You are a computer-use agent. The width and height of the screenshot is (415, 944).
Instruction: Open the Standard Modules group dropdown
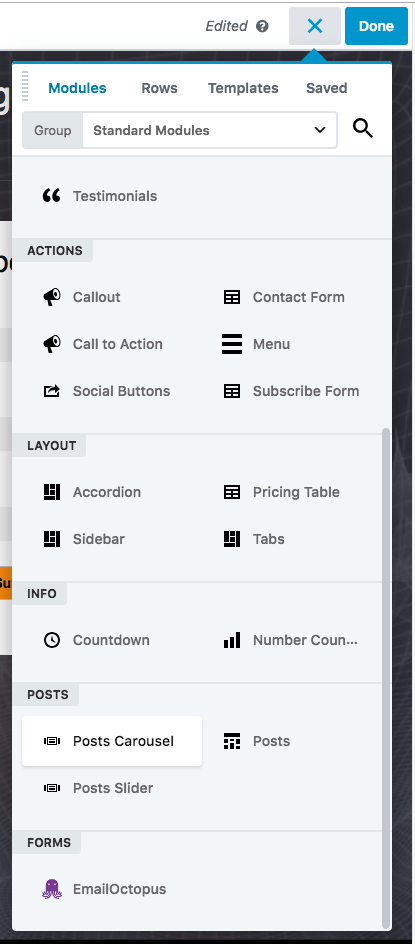pos(210,130)
